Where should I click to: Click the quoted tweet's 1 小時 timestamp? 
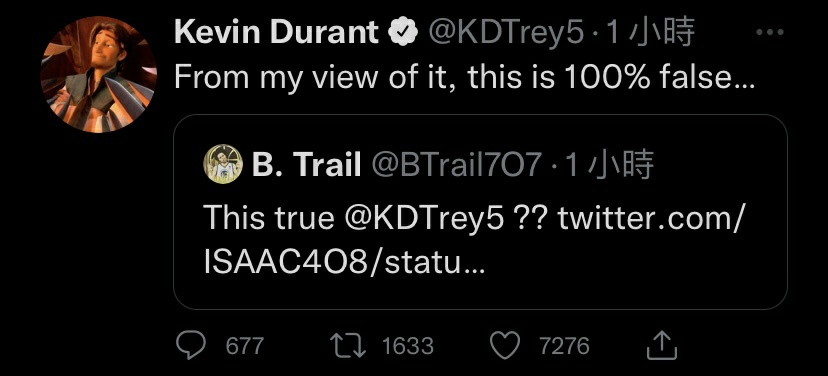click(609, 164)
